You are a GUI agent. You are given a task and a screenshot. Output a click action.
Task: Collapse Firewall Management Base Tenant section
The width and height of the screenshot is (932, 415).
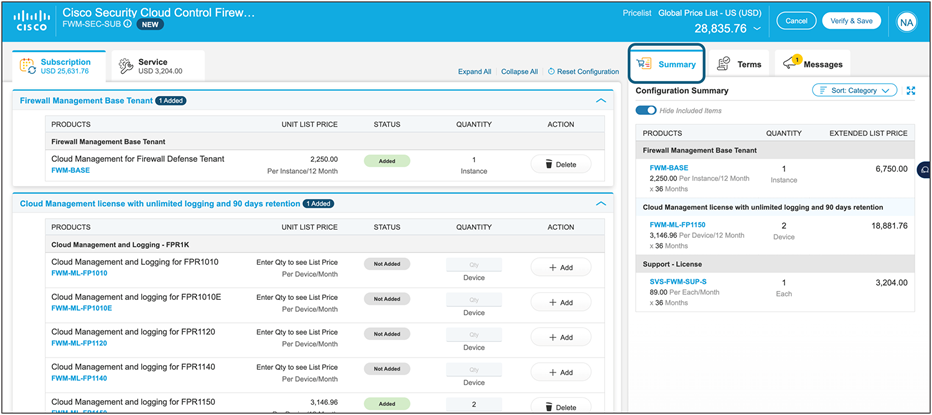click(x=601, y=101)
